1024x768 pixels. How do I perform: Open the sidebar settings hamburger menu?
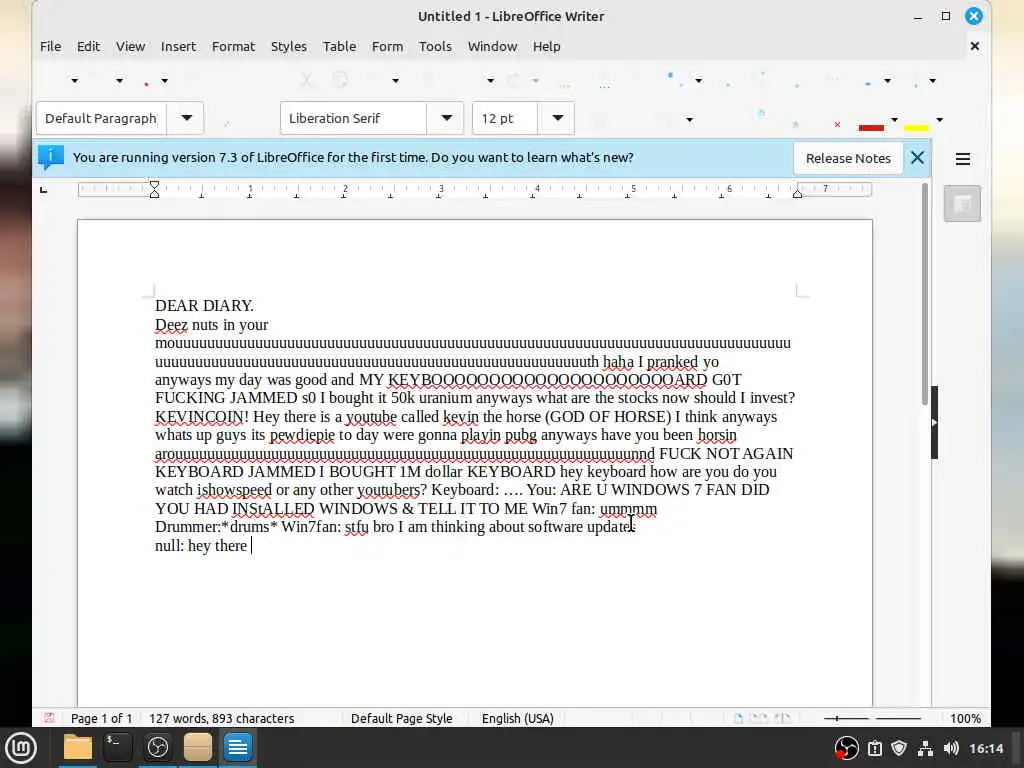click(963, 159)
